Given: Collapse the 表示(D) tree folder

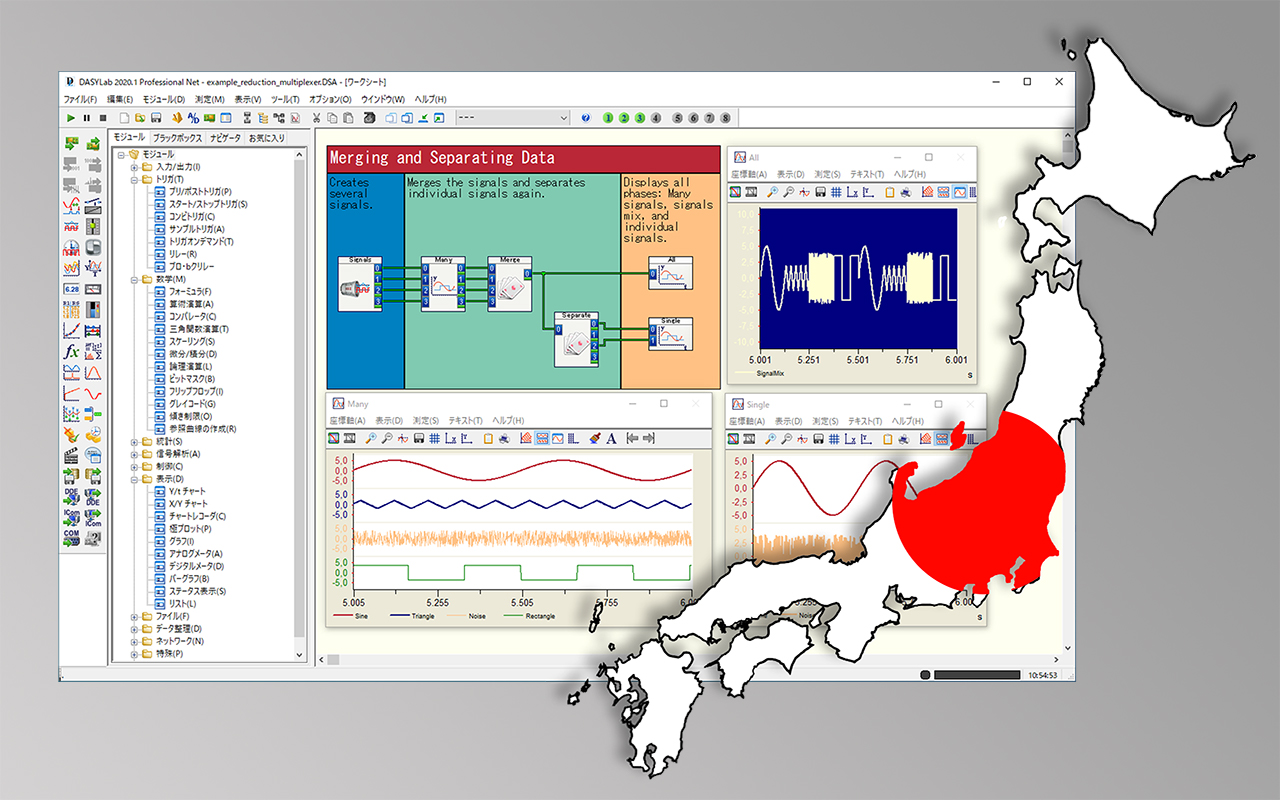Looking at the screenshot, I should [x=134, y=479].
